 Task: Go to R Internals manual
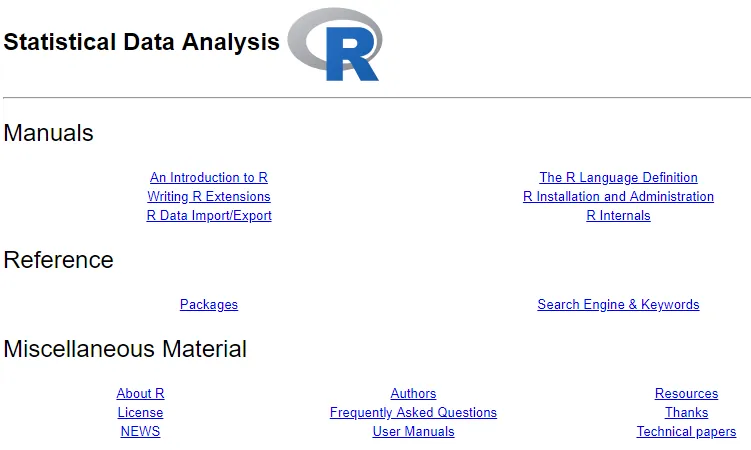pyautogui.click(x=618, y=216)
